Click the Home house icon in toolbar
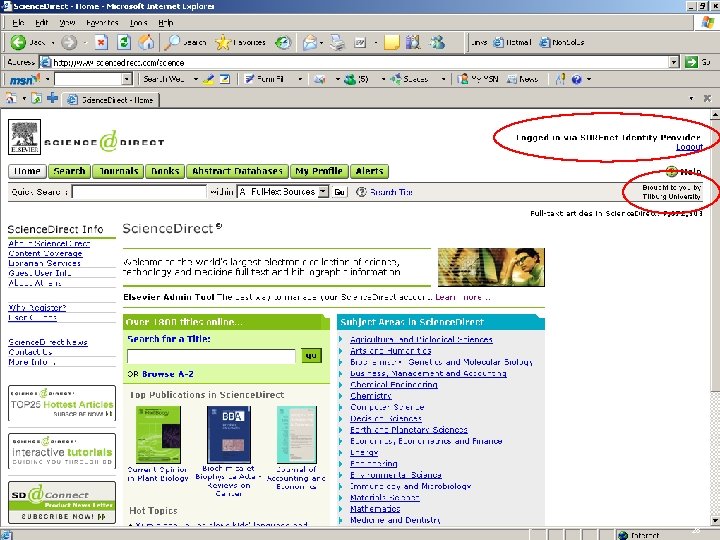The height and width of the screenshot is (540, 720). (x=146, y=42)
